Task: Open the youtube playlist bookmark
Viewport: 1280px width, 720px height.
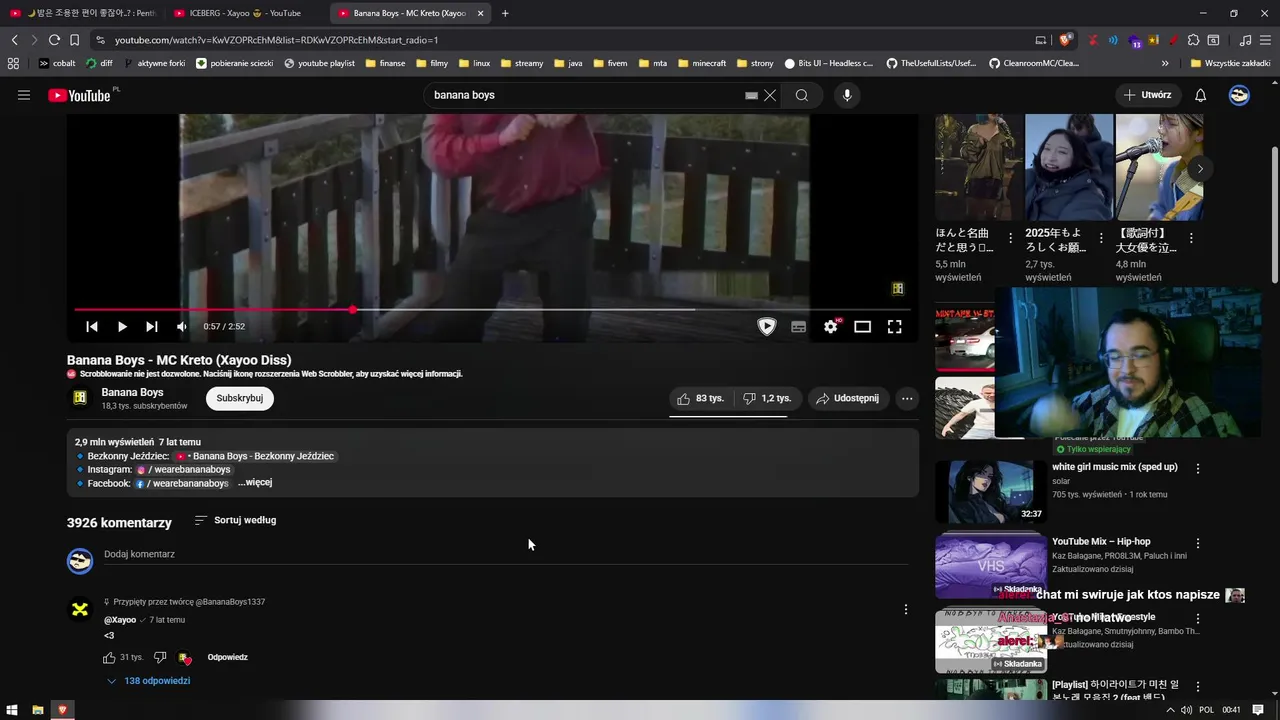Action: click(x=320, y=63)
